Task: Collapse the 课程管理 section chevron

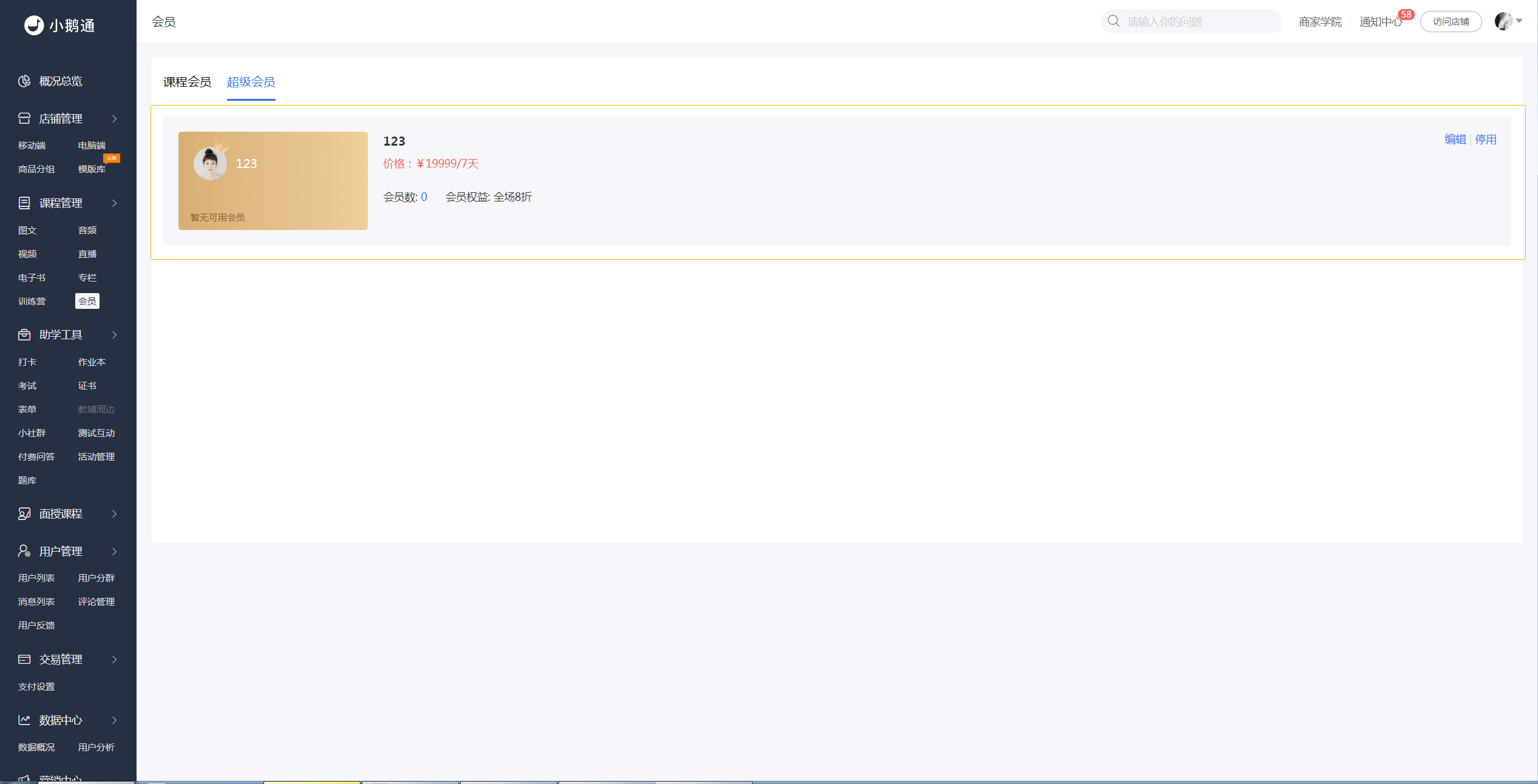Action: tap(114, 203)
